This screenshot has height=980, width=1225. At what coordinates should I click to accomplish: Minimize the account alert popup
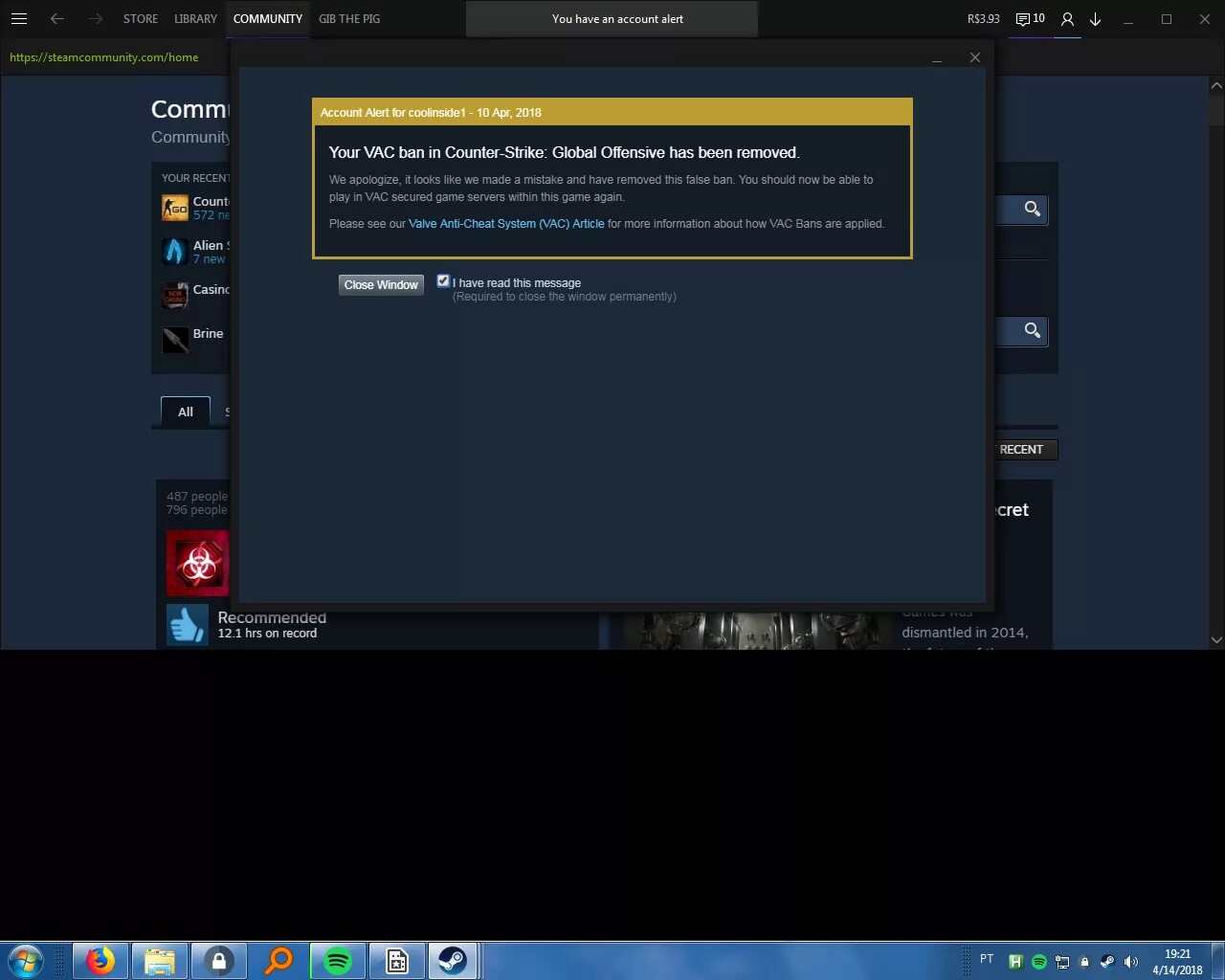(937, 60)
